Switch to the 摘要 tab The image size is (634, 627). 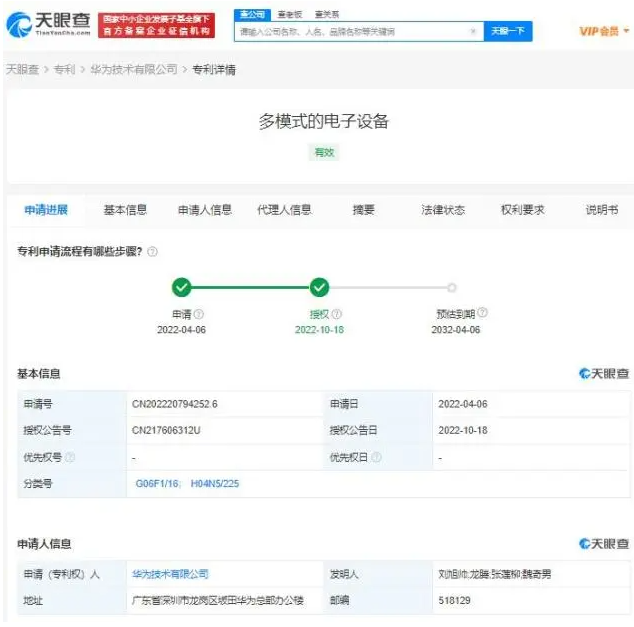tap(363, 210)
